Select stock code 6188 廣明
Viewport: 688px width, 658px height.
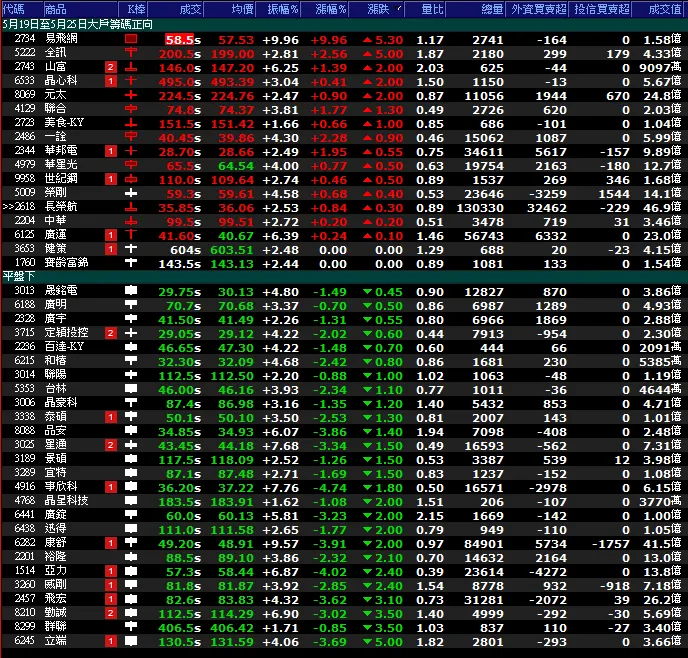click(x=25, y=304)
